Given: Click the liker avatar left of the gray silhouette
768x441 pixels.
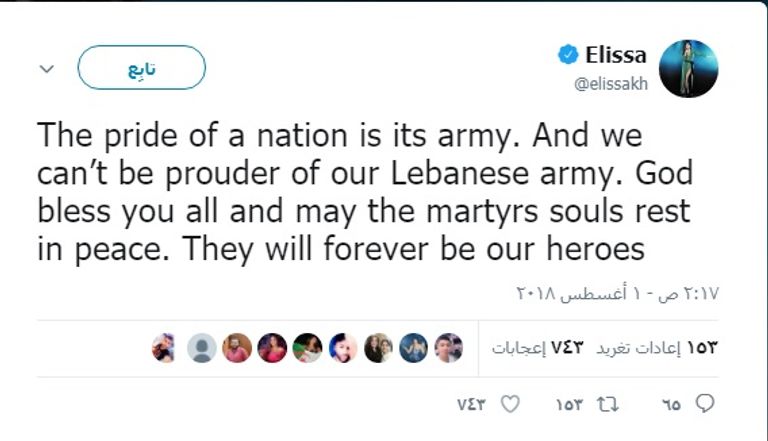Looking at the screenshot, I should (164, 348).
